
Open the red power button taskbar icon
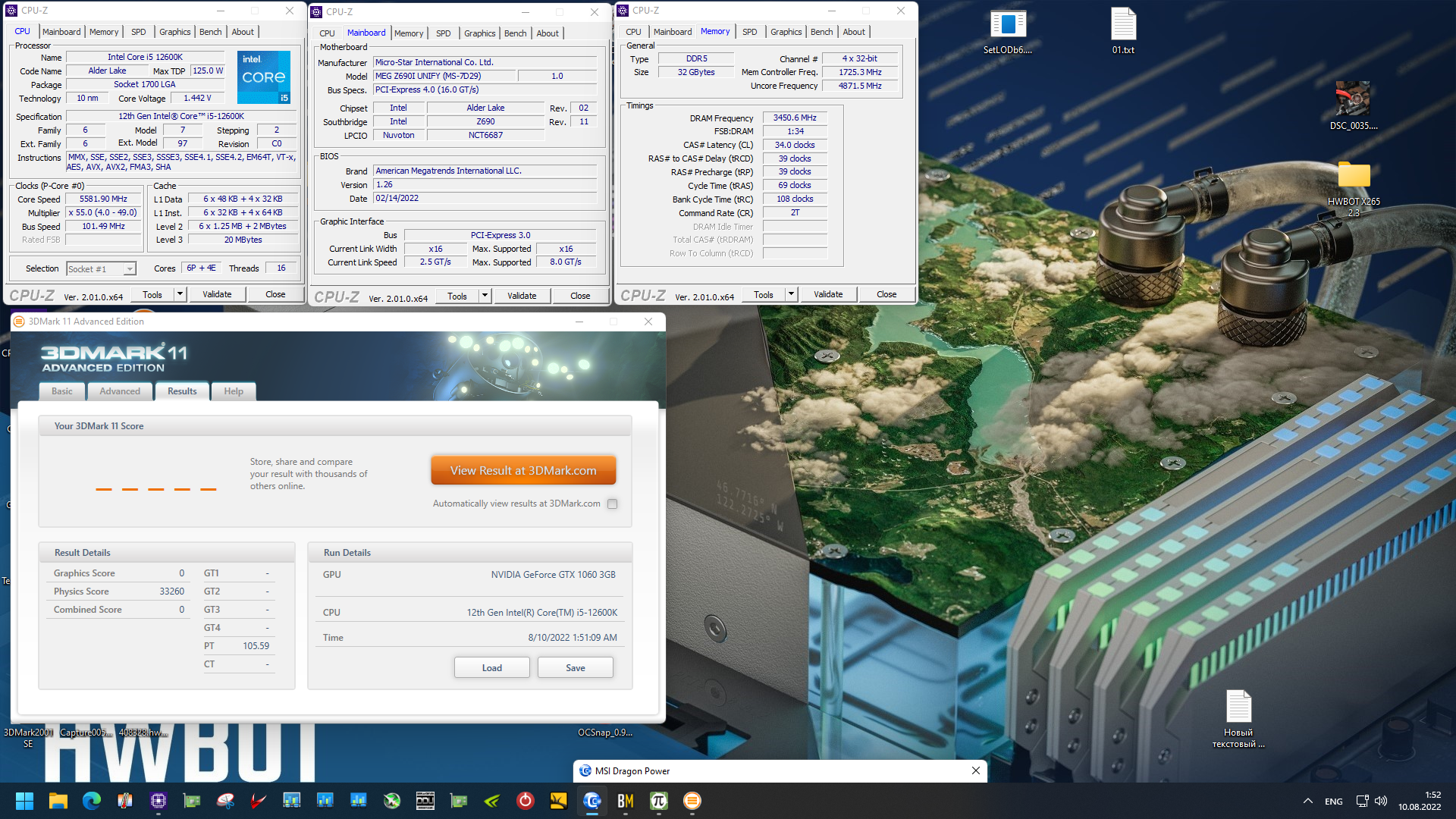point(525,801)
